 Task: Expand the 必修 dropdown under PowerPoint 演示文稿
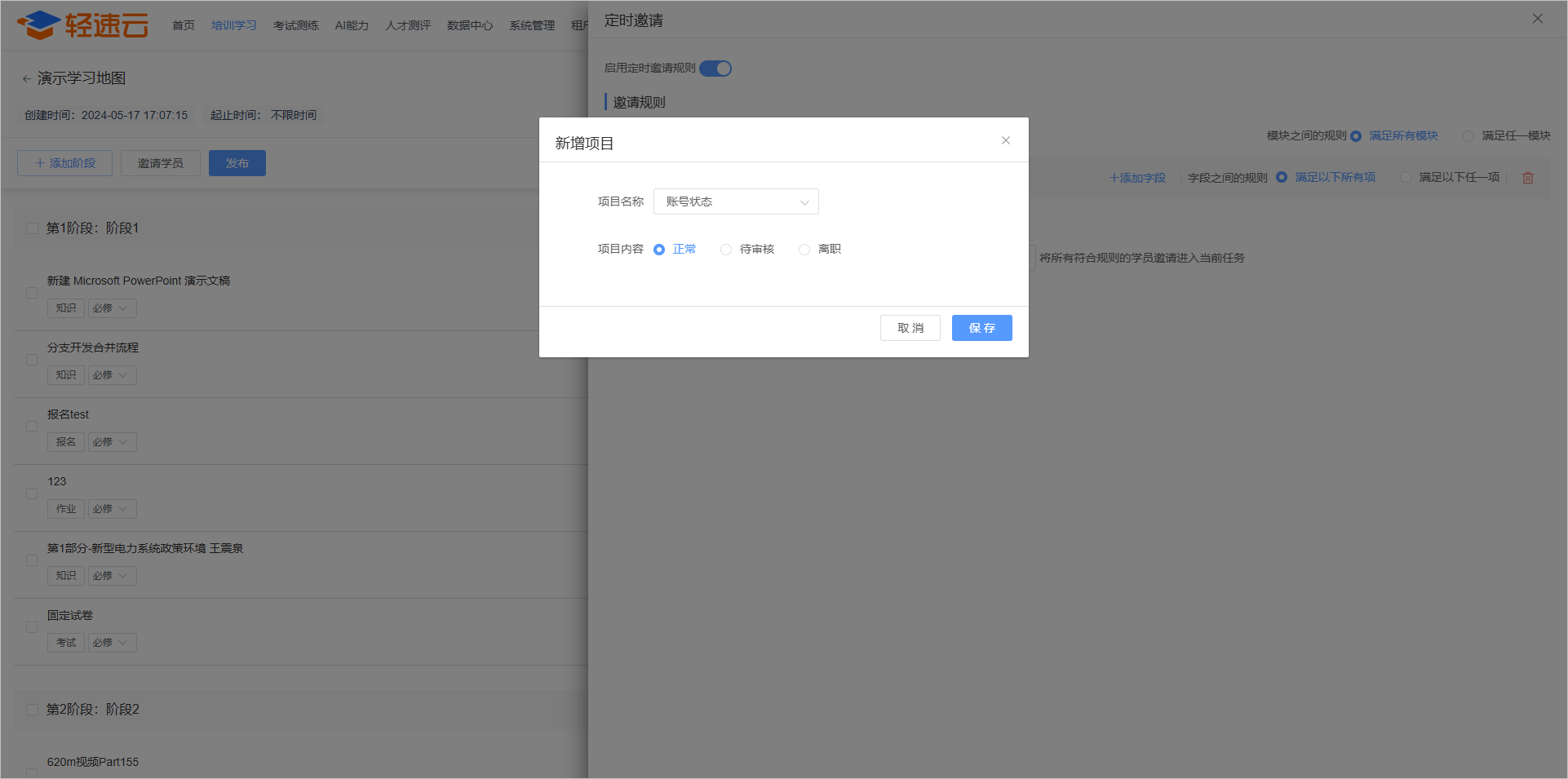tap(112, 308)
